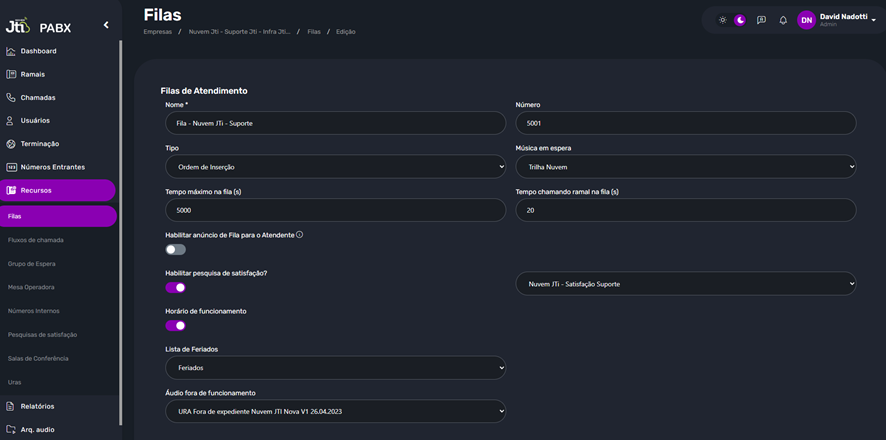Go to Chamadas in the sidebar
886x440 pixels.
pyautogui.click(x=38, y=98)
